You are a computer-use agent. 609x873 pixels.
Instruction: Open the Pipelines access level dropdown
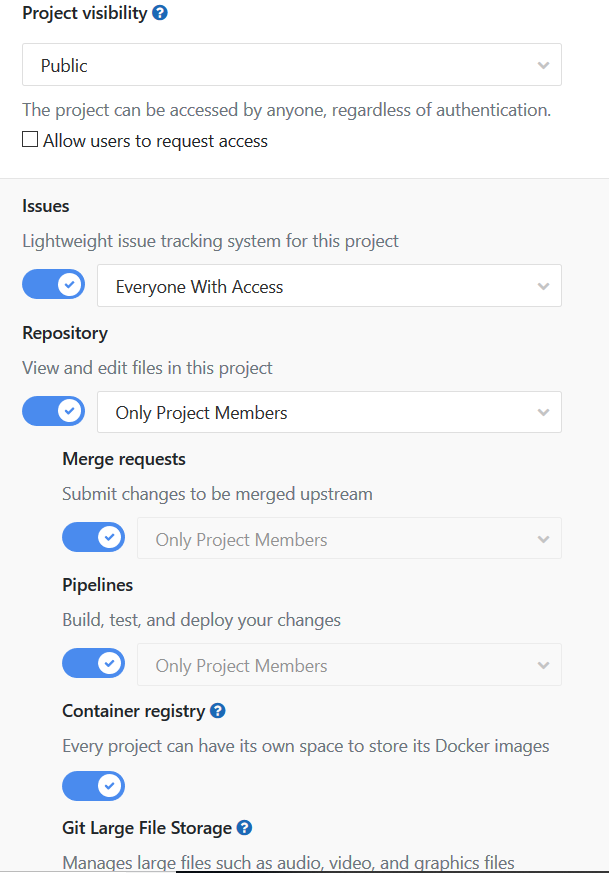[349, 665]
